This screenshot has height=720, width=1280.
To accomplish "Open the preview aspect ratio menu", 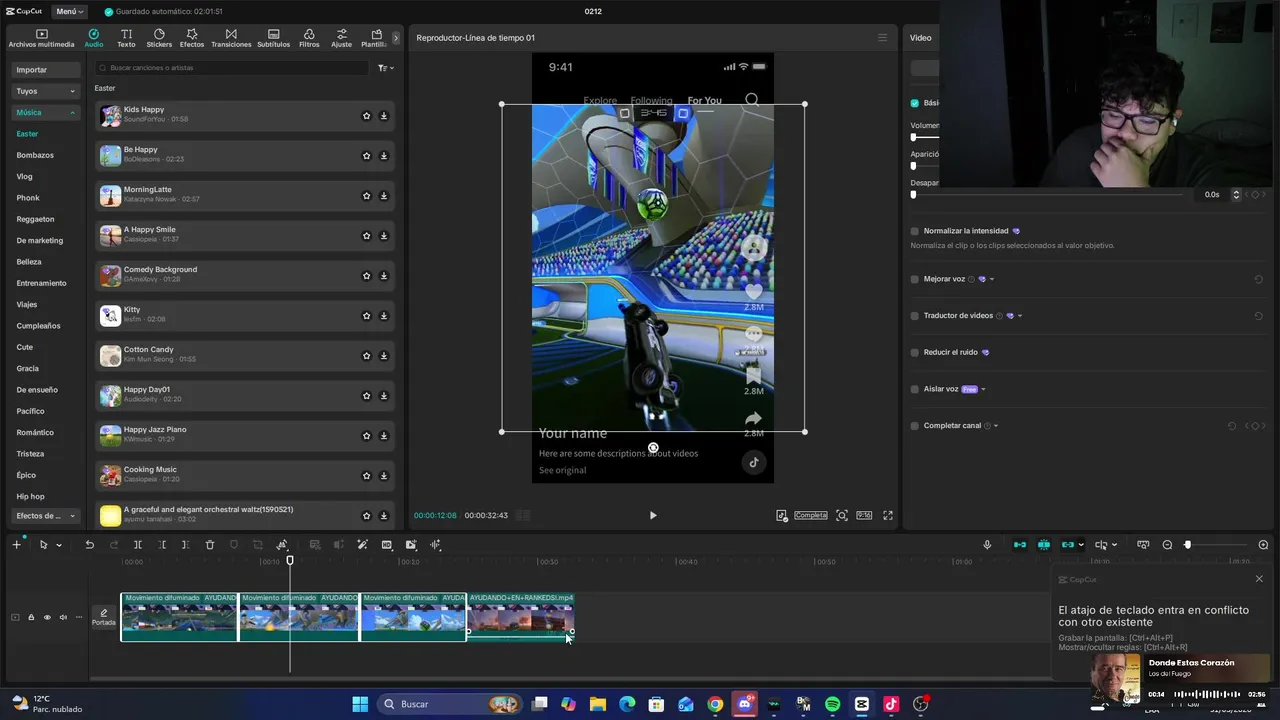I will pyautogui.click(x=864, y=516).
